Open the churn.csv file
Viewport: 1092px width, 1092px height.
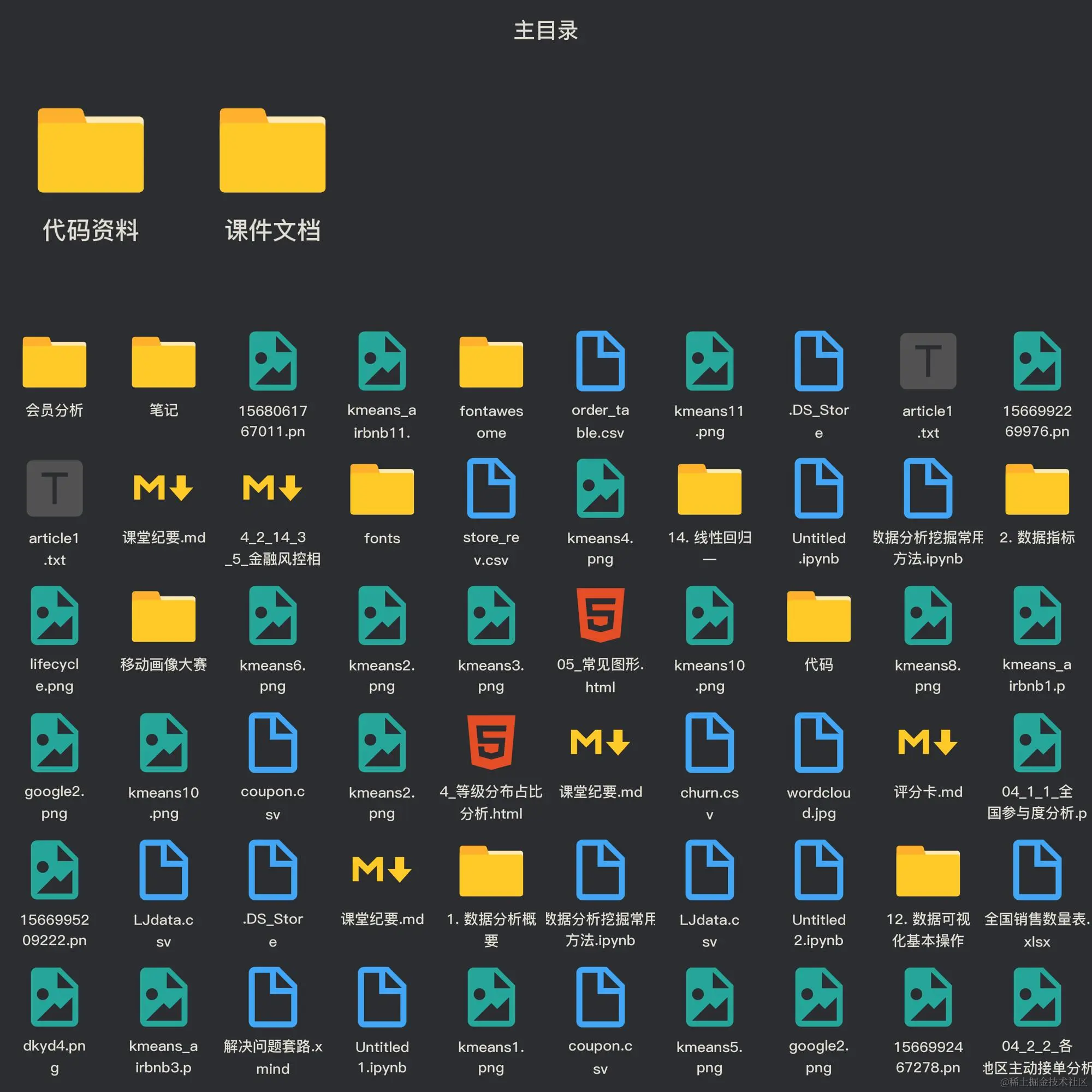(x=709, y=743)
